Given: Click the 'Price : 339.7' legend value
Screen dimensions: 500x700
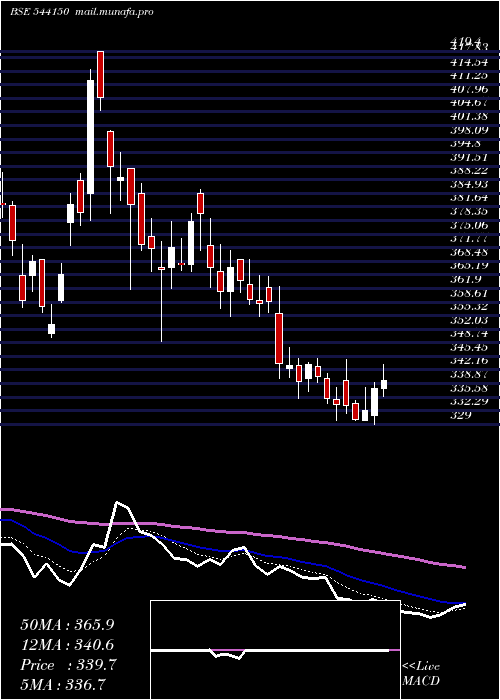Looking at the screenshot, I should pos(68,665).
